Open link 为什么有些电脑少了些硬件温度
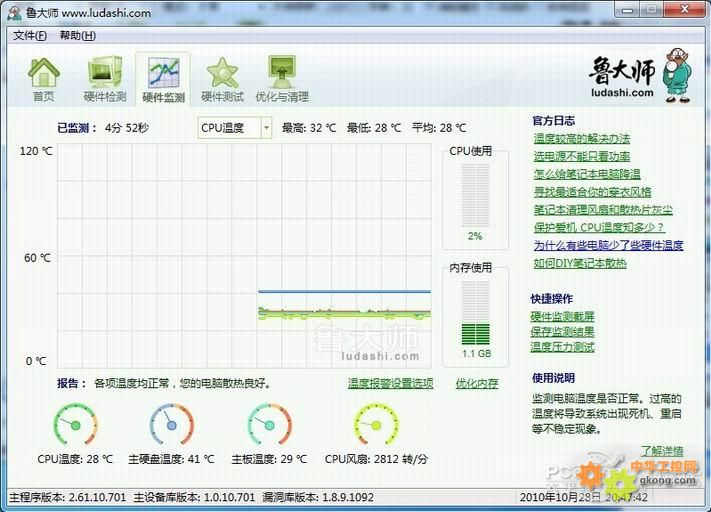The image size is (711, 512). [609, 245]
